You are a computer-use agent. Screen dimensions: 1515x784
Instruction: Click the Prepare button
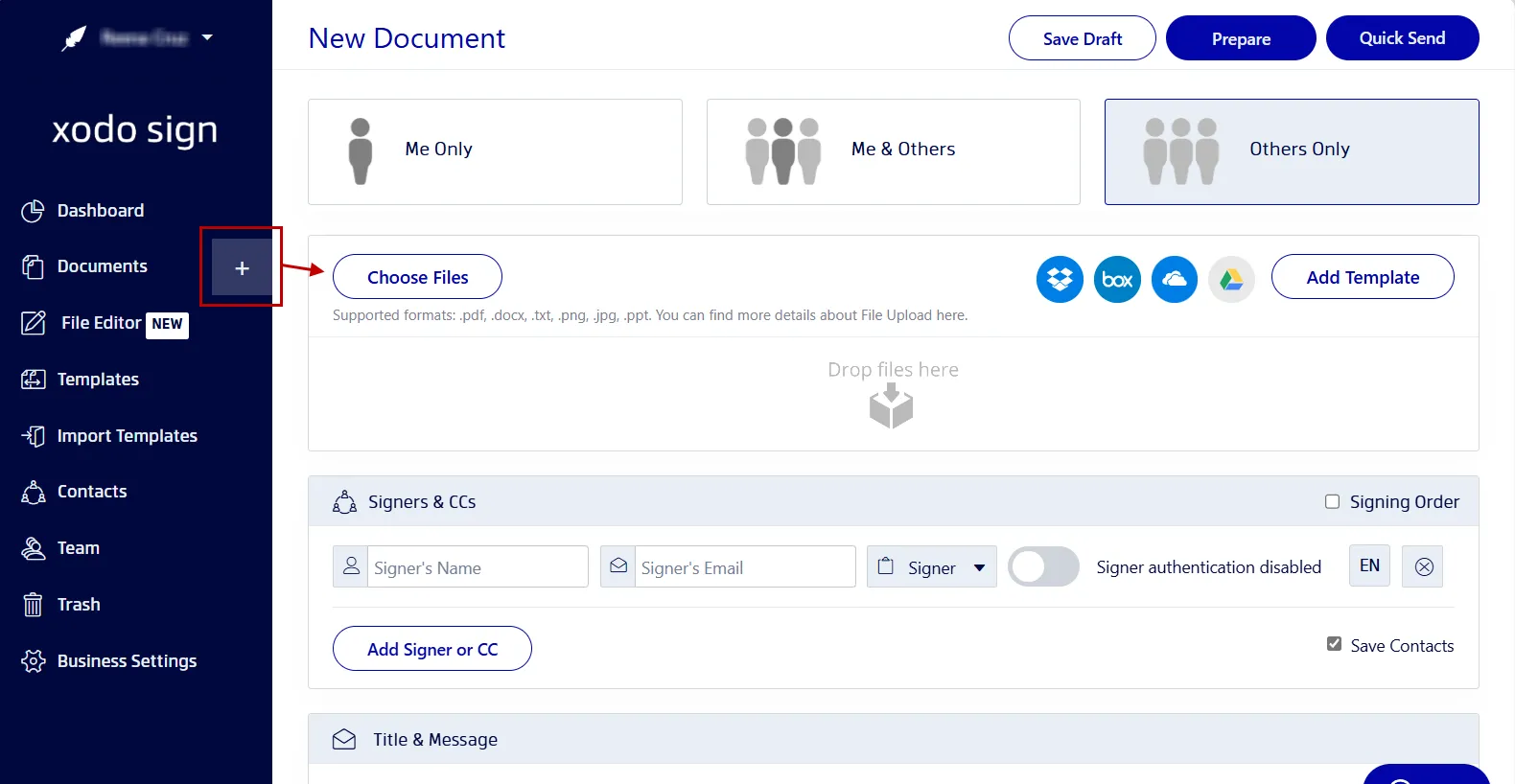[x=1241, y=38]
